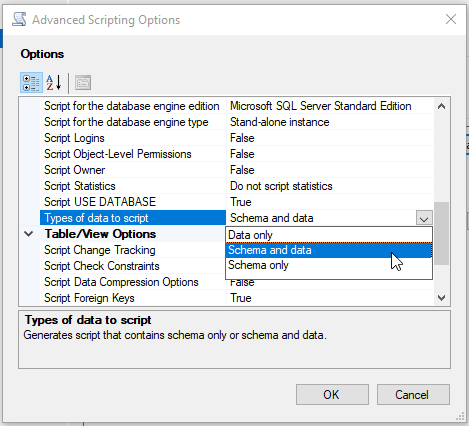Click the options list scrollbar thumb
Screen dimensions: 469x426
pos(442,233)
